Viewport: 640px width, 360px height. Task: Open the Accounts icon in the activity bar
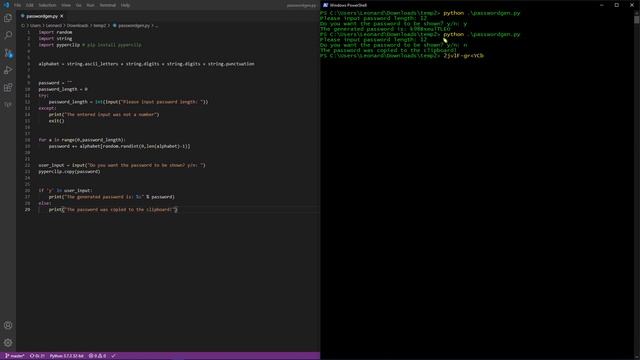point(8,325)
